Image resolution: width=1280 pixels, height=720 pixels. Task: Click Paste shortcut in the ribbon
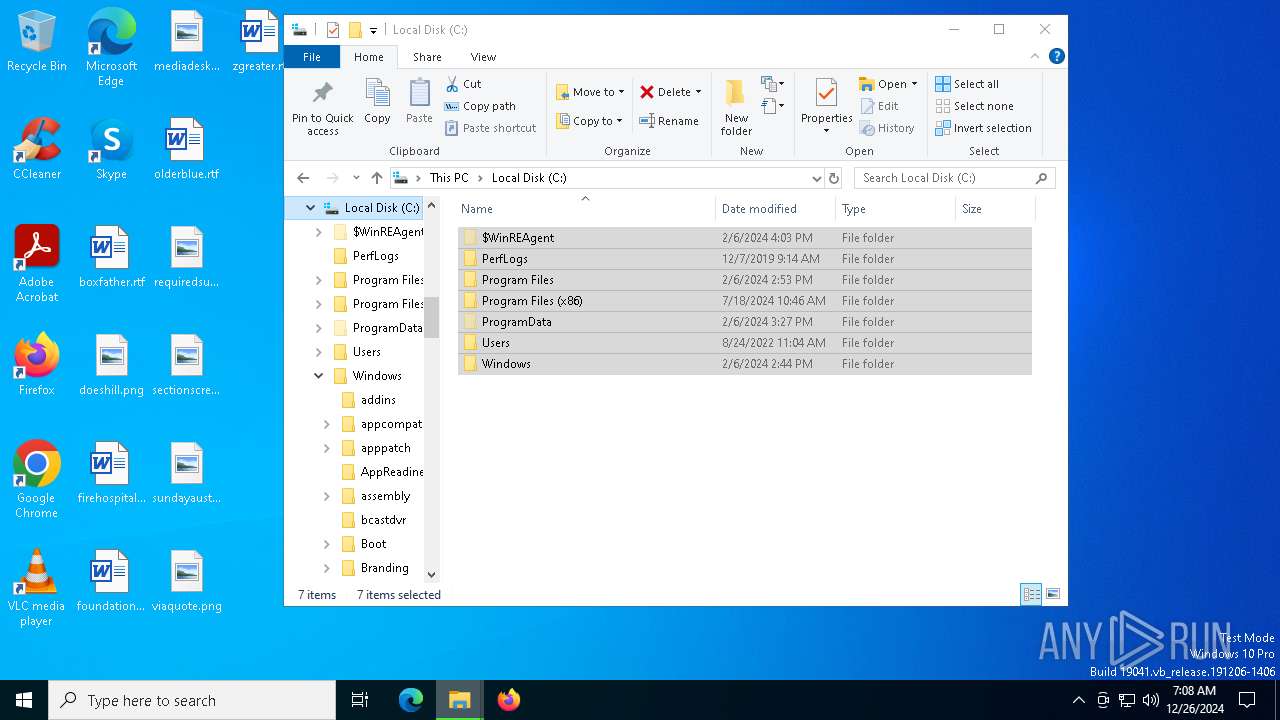tap(490, 128)
